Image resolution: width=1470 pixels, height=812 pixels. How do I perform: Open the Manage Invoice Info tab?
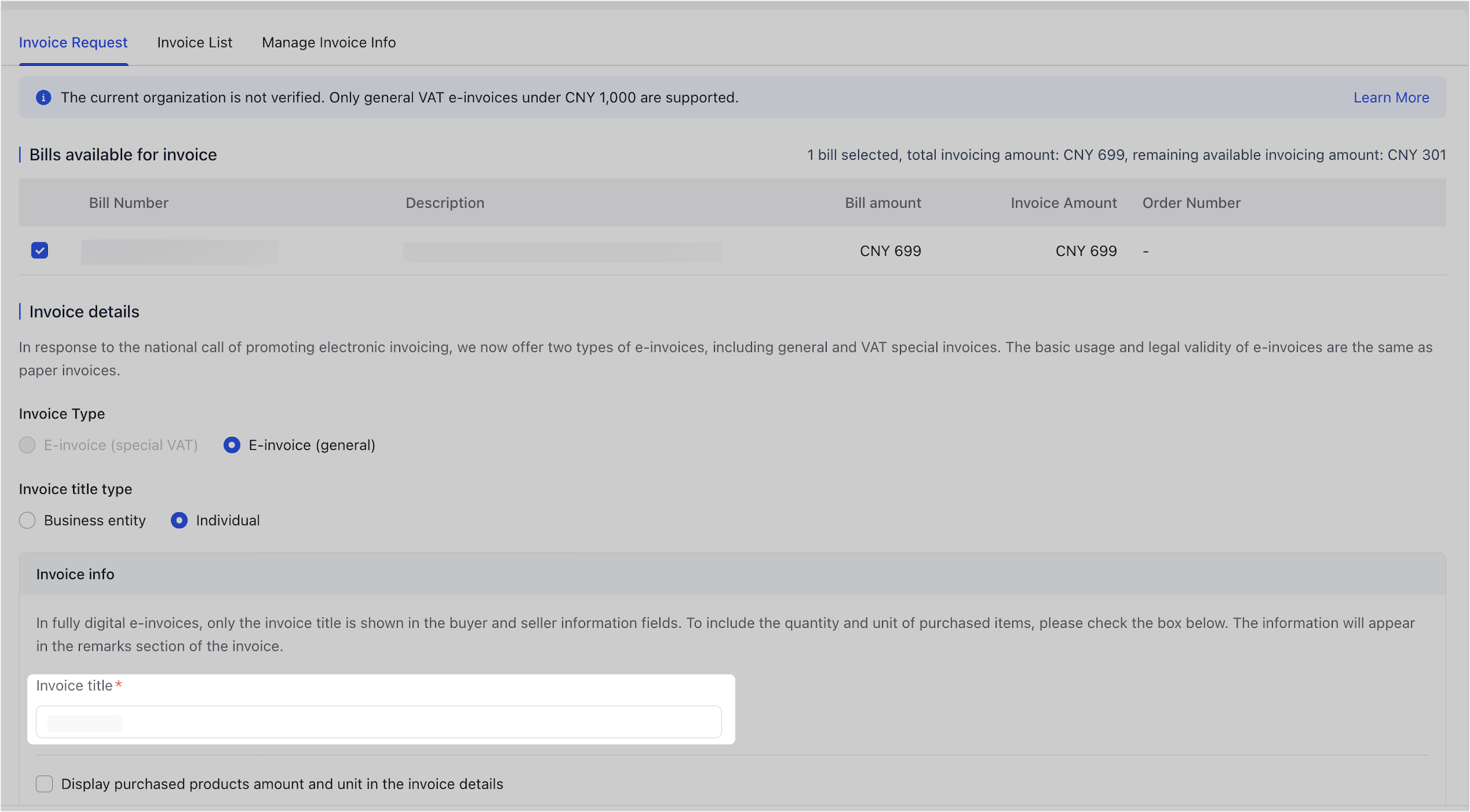(x=328, y=42)
